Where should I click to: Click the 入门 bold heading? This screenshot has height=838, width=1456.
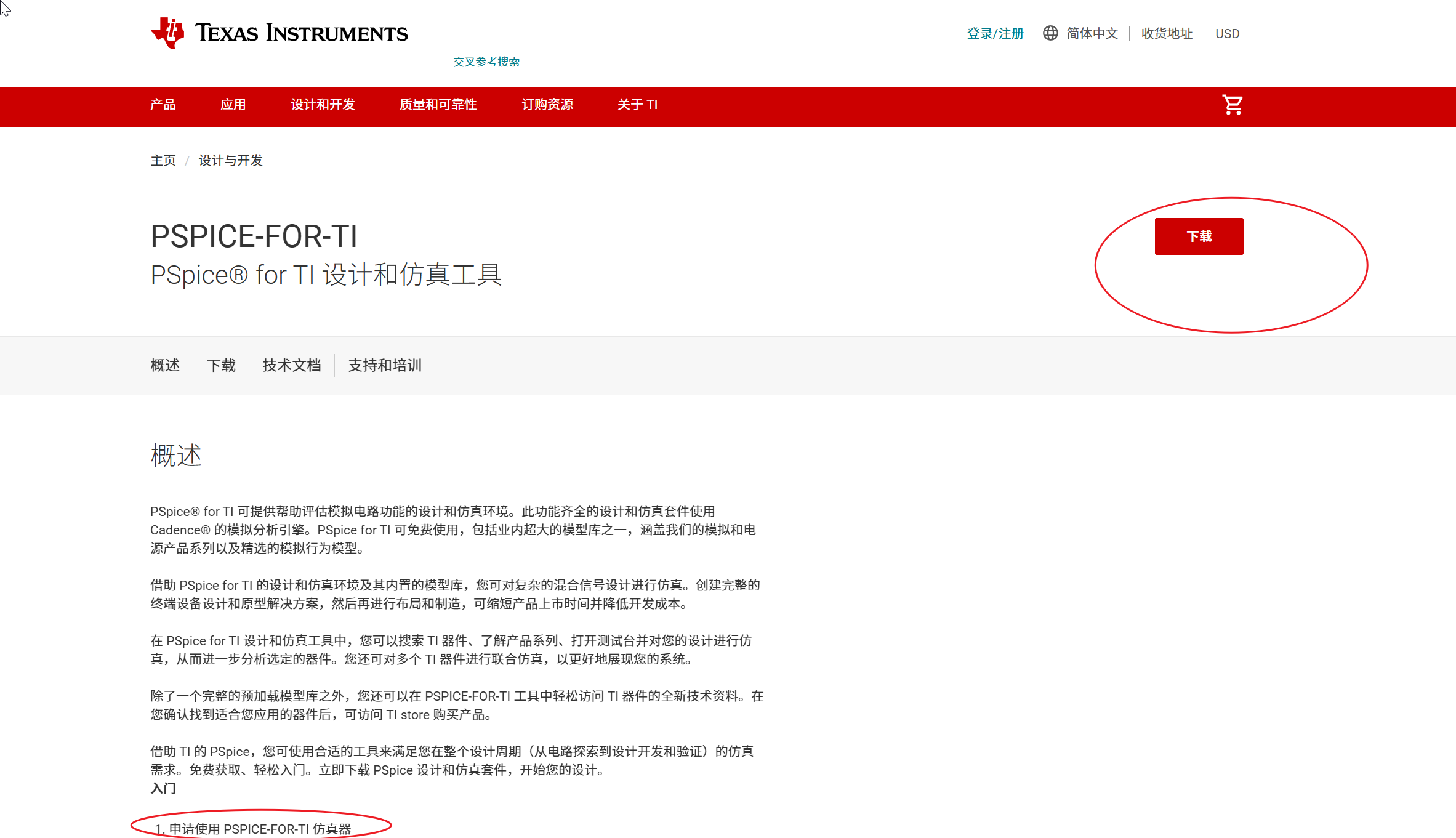[163, 788]
